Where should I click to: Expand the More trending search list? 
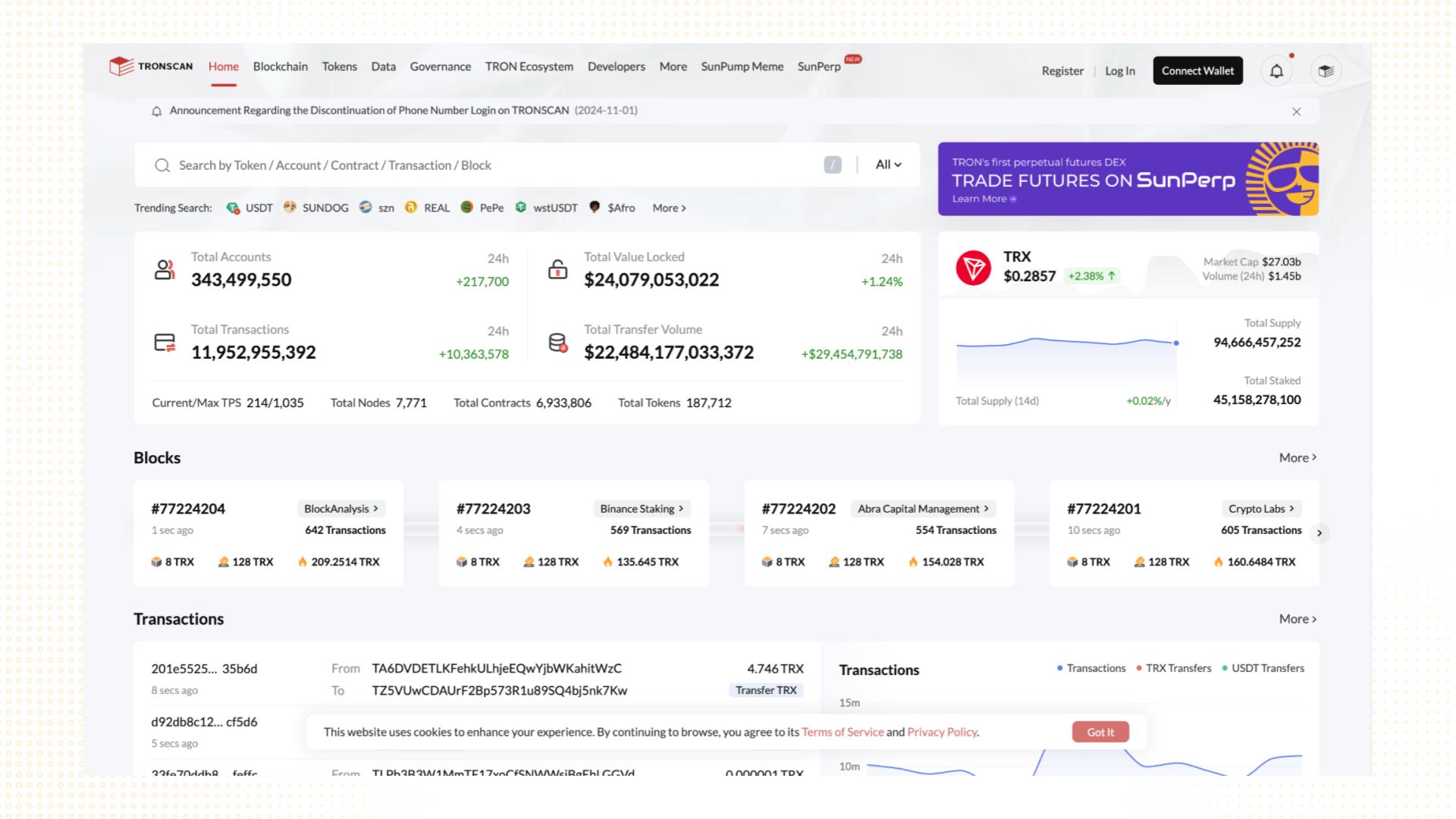coord(667,208)
